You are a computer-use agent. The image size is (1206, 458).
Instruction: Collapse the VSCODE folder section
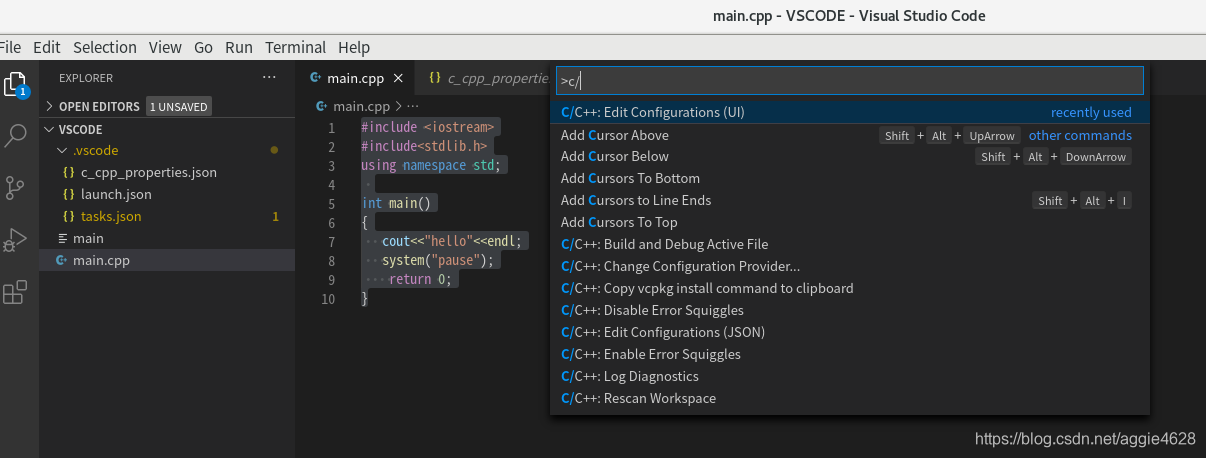51,129
